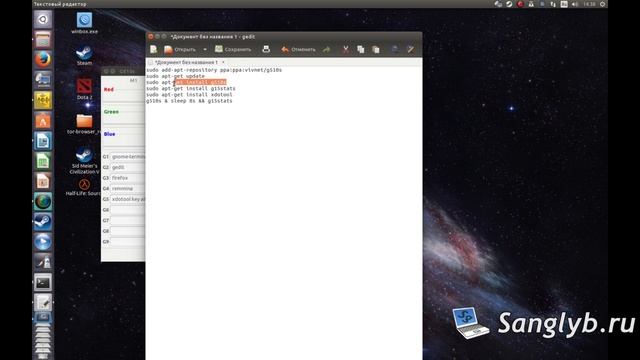Open Sid Meier's Civilization V shortcut

pos(84,161)
